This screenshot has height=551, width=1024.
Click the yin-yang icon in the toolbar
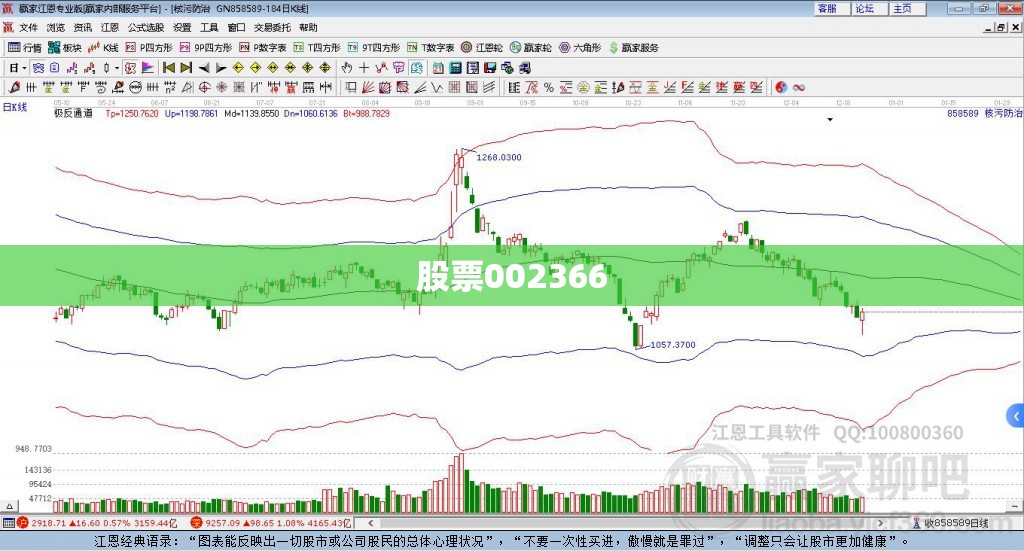(x=781, y=87)
